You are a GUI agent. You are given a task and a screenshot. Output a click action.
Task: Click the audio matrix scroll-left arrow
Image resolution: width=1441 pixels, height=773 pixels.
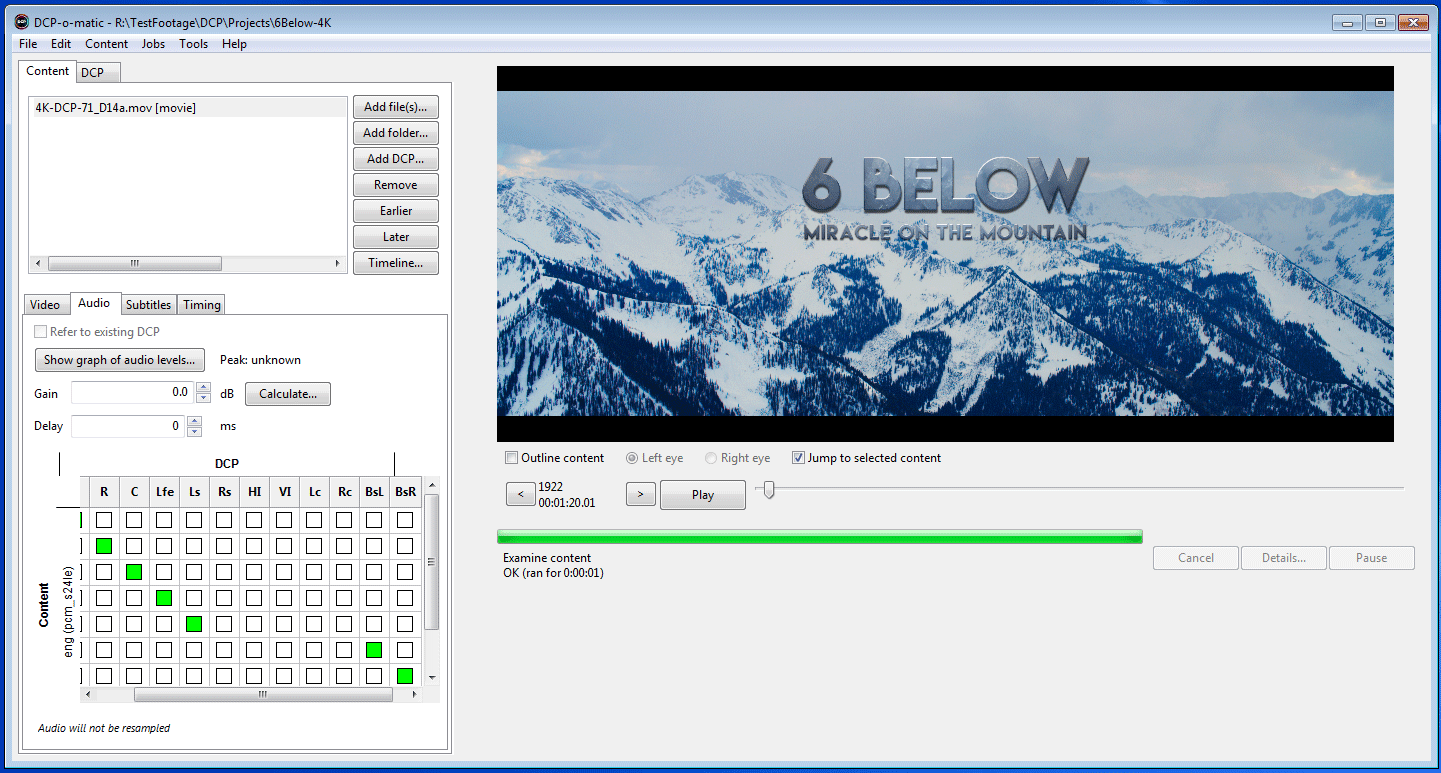(x=87, y=694)
